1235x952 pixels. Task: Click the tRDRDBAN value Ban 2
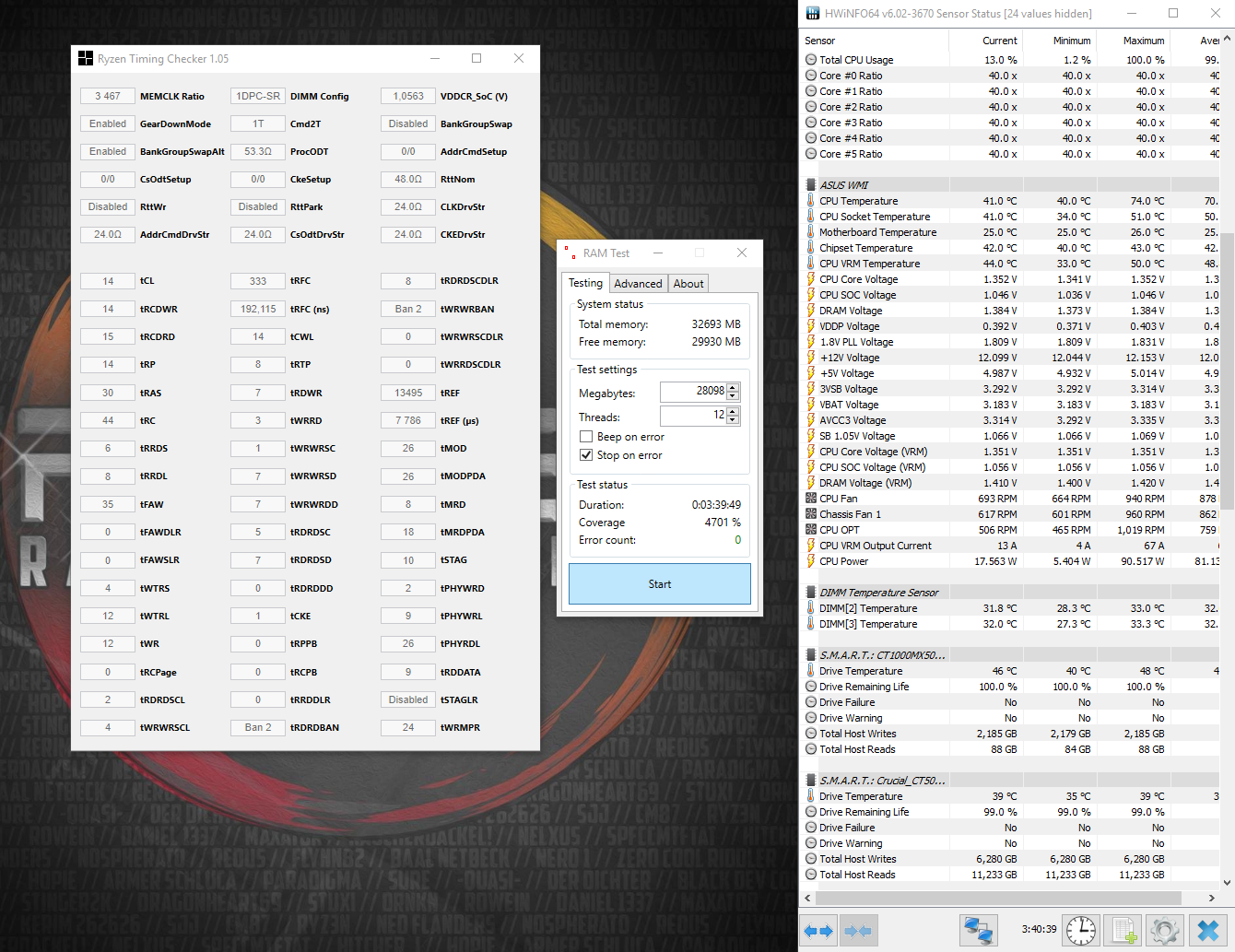click(x=258, y=727)
